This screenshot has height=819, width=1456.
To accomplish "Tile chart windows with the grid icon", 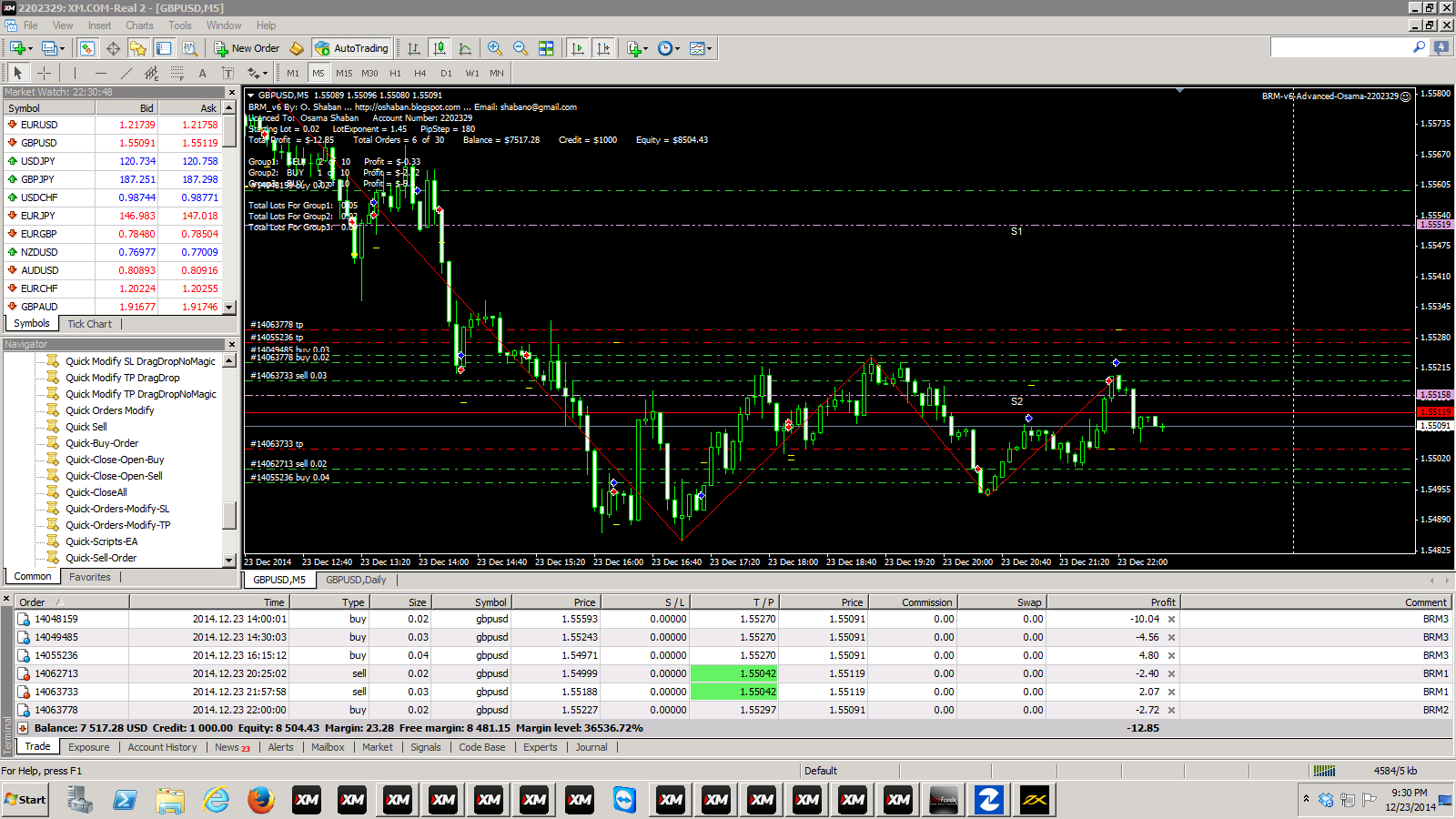I will 546,48.
